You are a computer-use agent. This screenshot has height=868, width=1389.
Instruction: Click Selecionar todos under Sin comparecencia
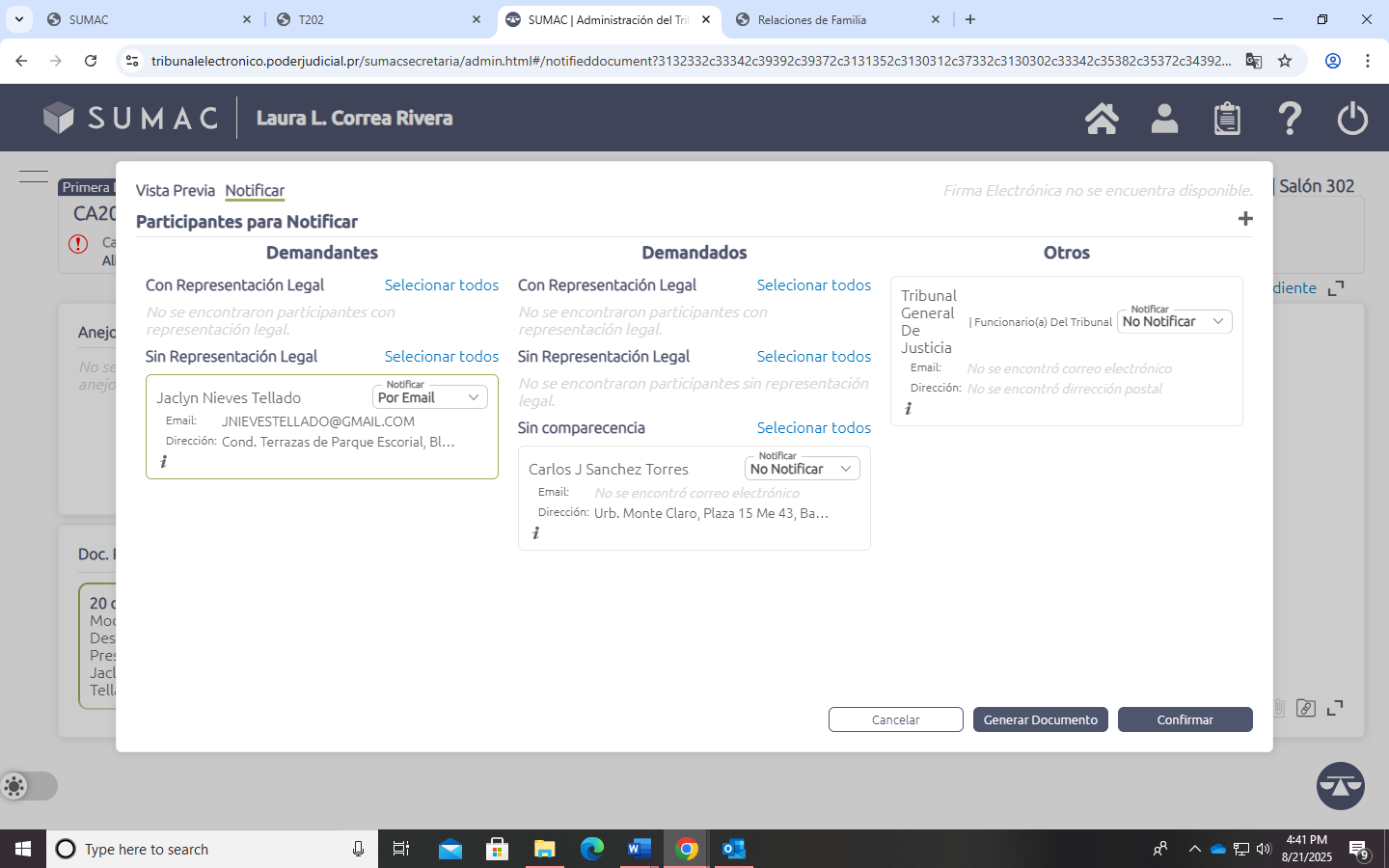pos(813,427)
